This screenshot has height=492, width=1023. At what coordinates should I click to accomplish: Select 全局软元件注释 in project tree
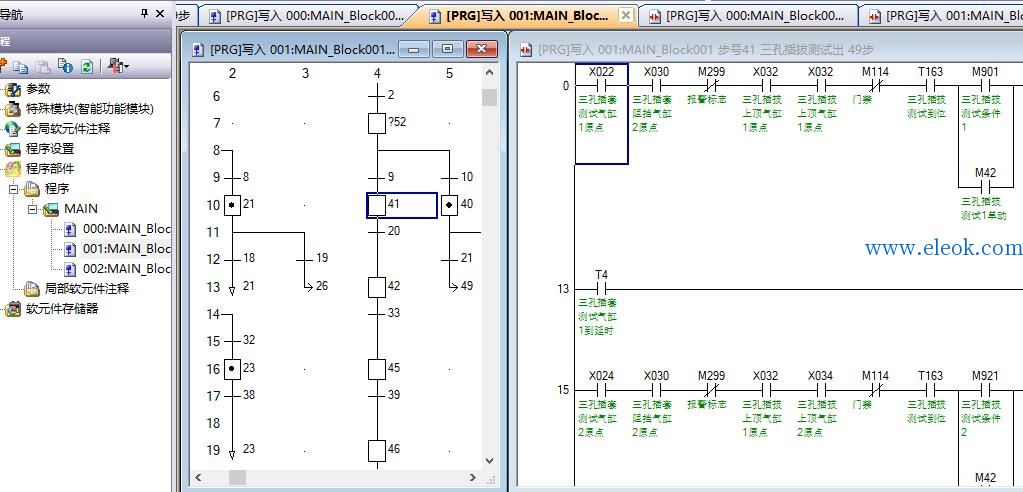[68, 129]
